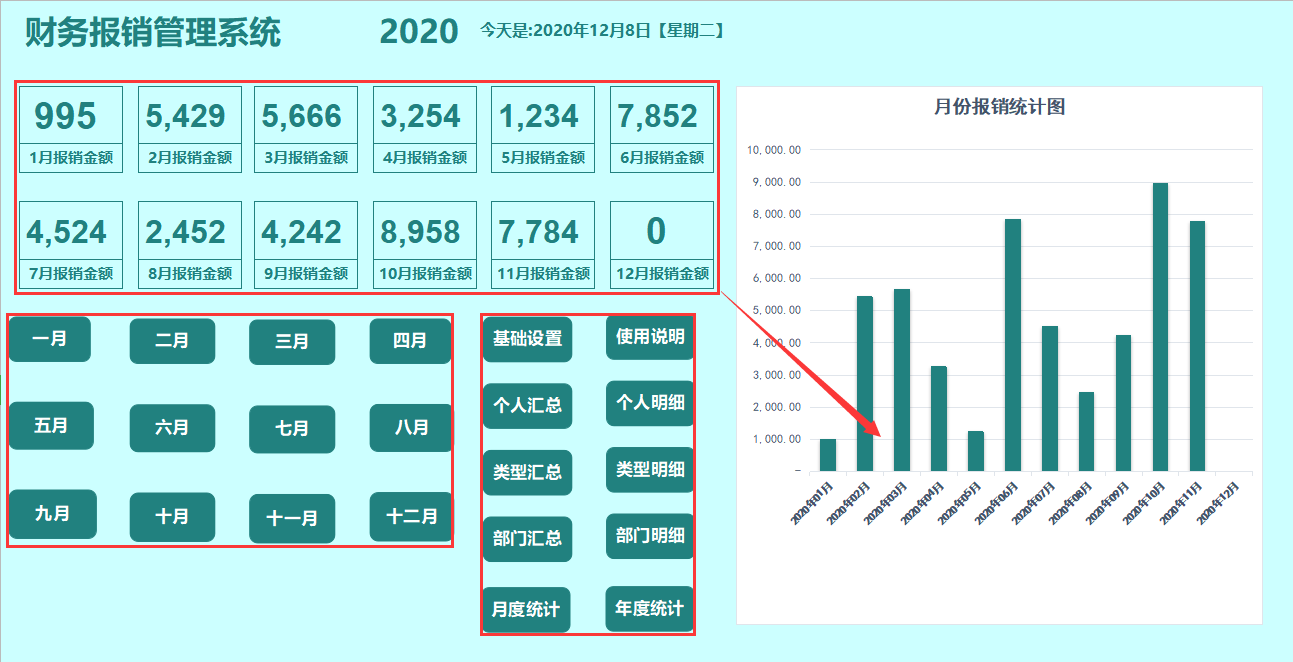Click the 2020年05月 chart bar
Screen dimensions: 1293x662
tap(976, 451)
